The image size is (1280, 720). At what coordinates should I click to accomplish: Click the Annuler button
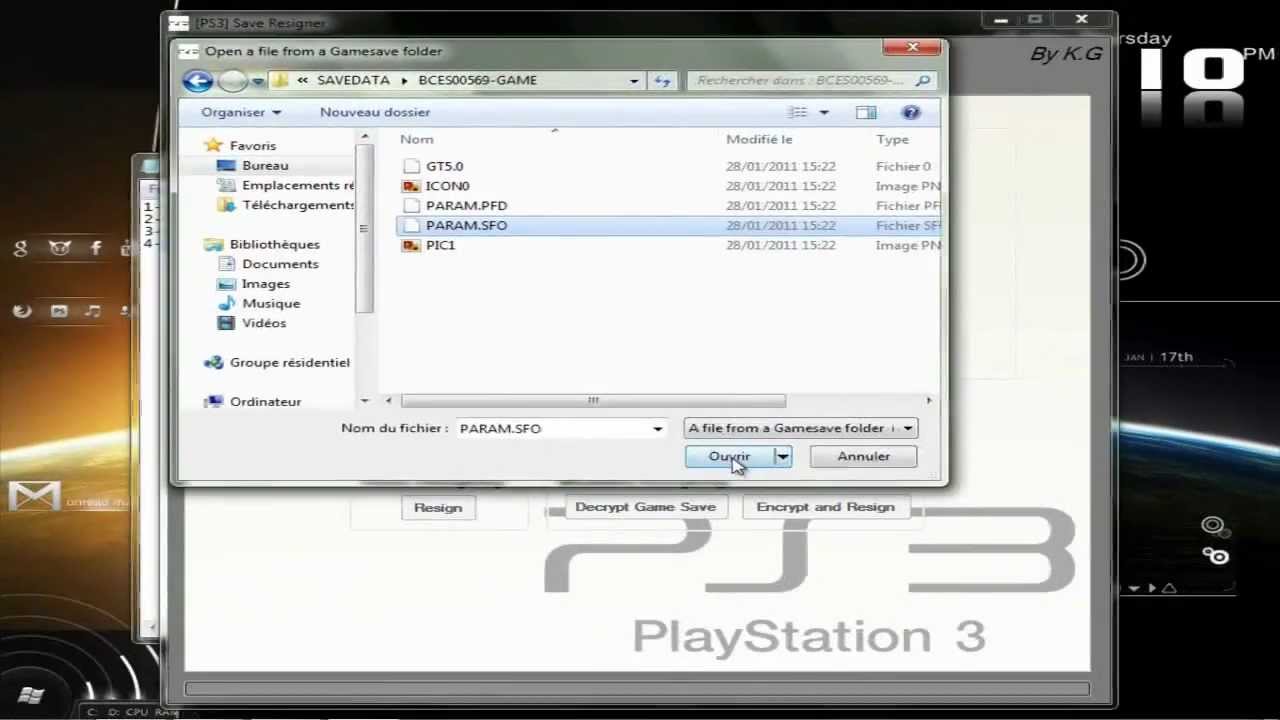click(863, 456)
